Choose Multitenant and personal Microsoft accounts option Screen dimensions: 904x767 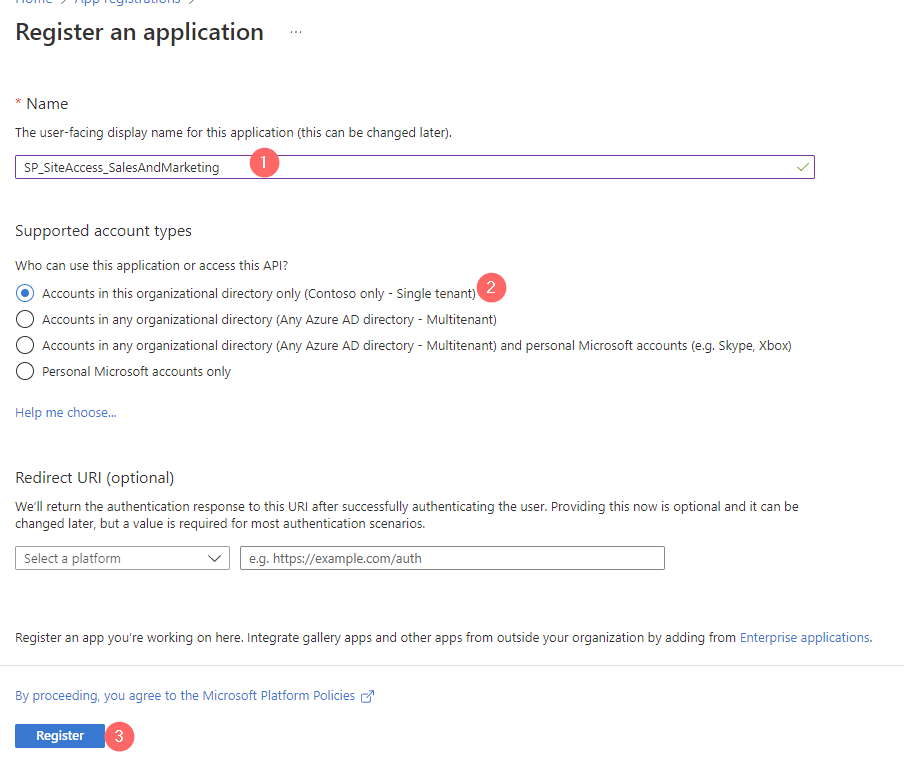coord(26,345)
